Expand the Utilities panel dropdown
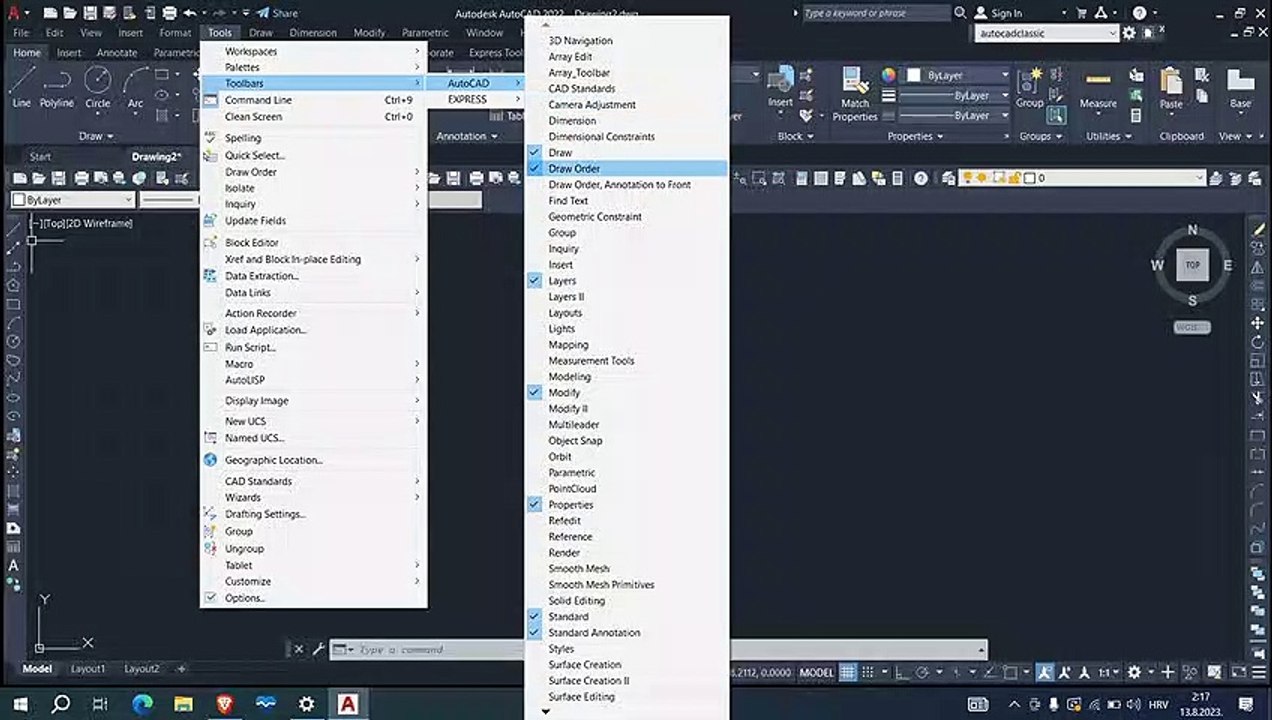 click(x=1109, y=136)
